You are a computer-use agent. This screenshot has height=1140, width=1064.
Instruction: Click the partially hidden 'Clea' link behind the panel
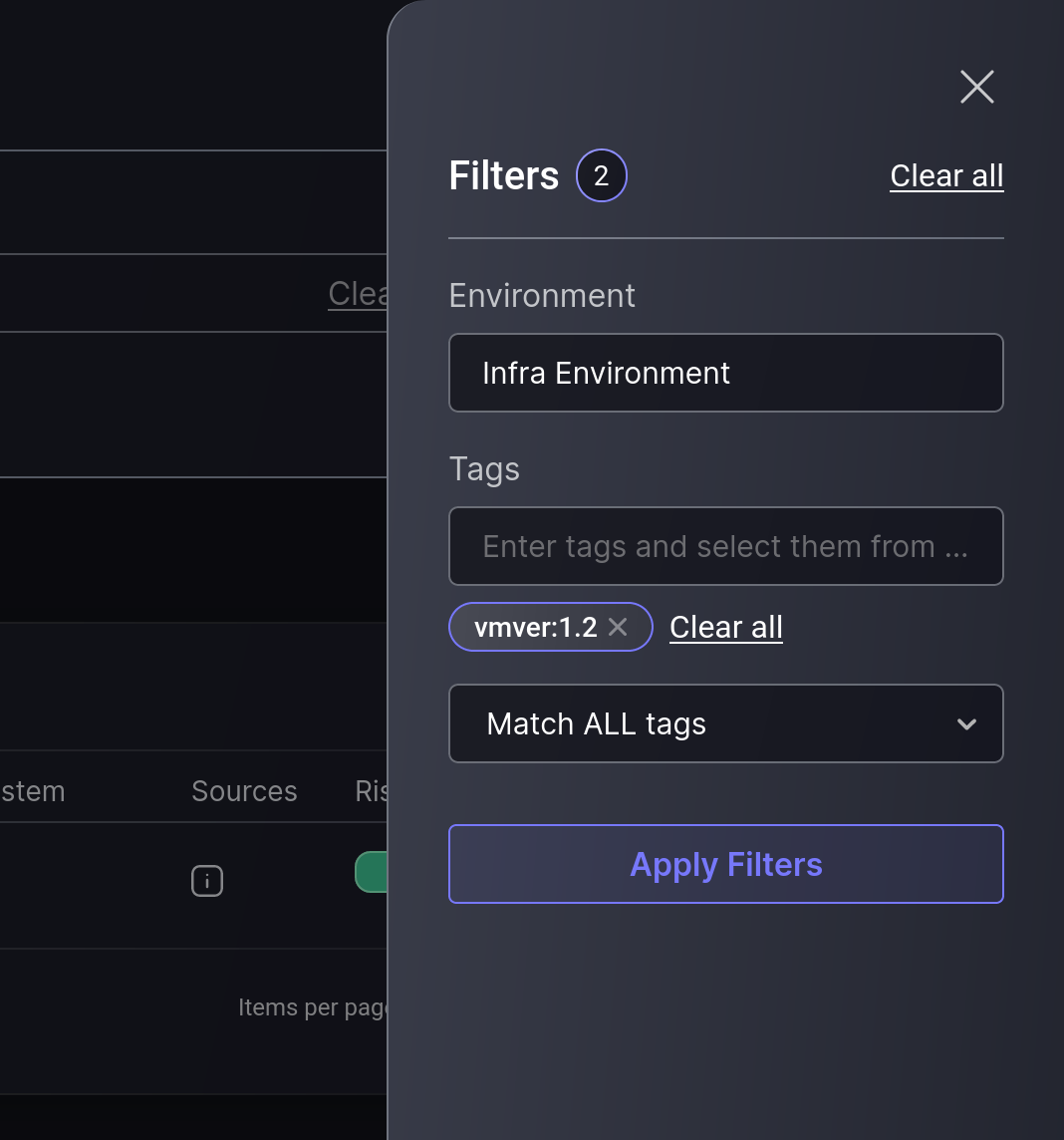point(358,294)
